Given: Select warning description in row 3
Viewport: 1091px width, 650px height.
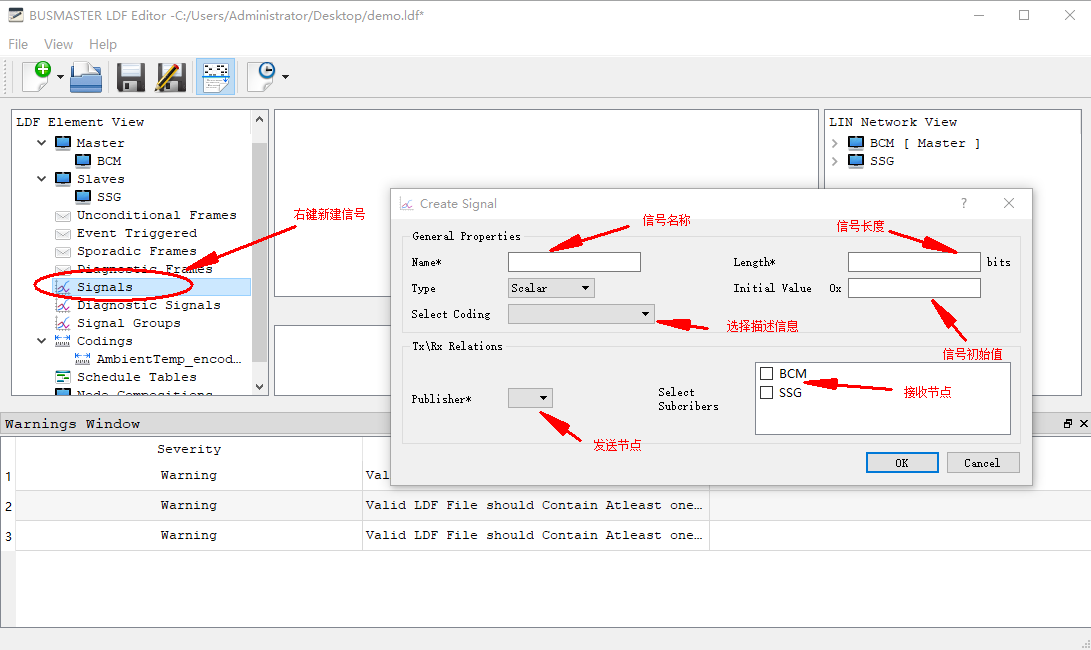Looking at the screenshot, I should pos(536,535).
